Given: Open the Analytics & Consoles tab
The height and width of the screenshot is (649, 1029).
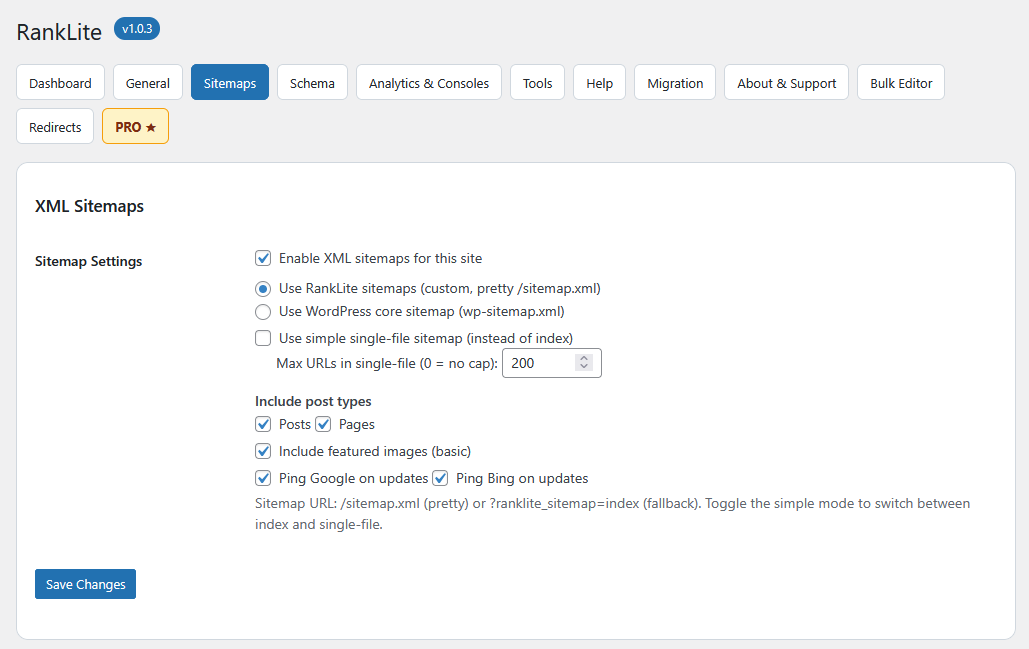Looking at the screenshot, I should click(x=428, y=82).
